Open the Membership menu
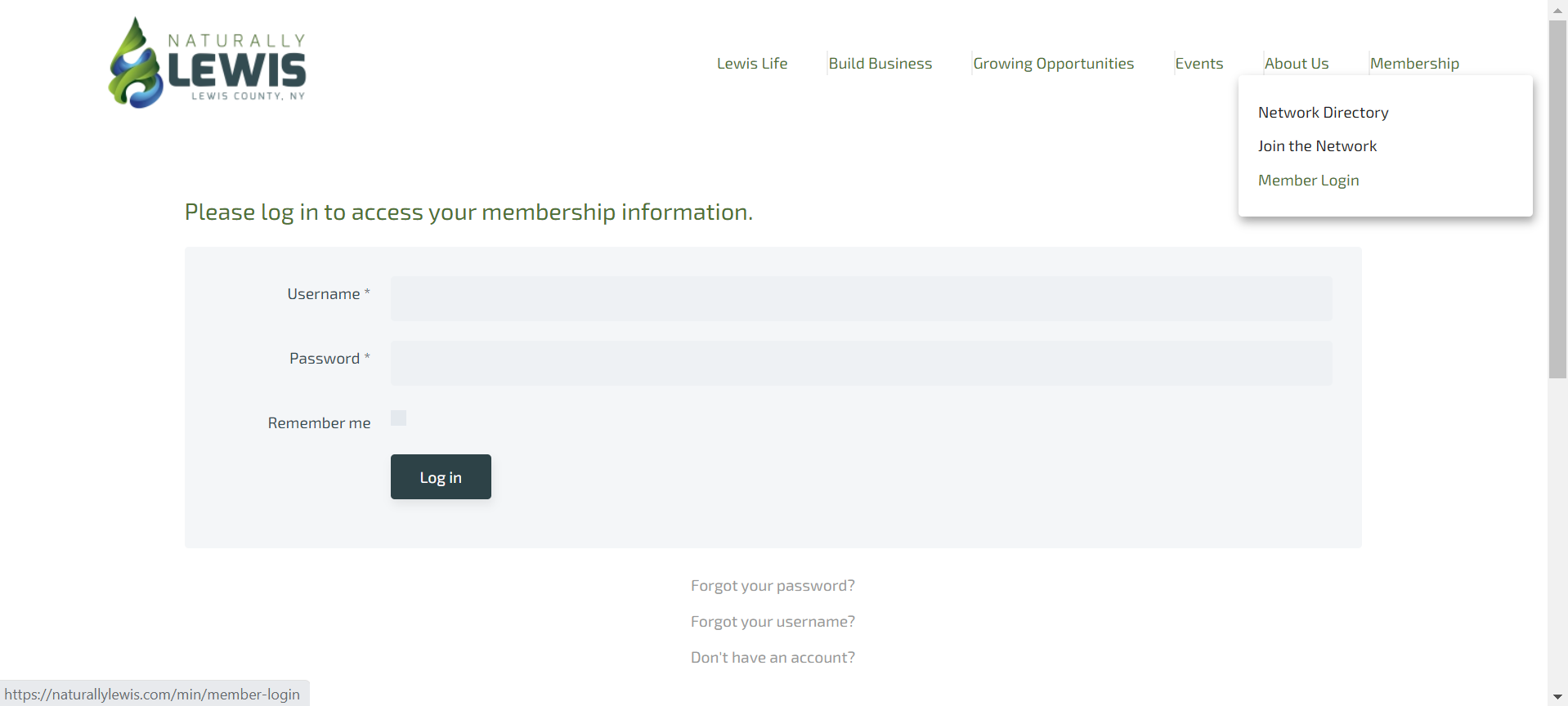Viewport: 1568px width, 706px height. [x=1414, y=64]
